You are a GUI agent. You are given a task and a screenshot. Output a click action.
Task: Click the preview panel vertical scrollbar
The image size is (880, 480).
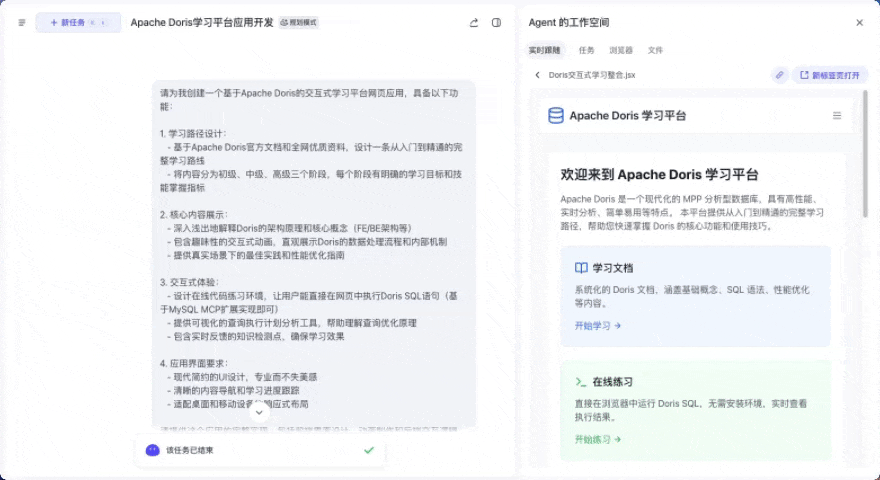865,154
